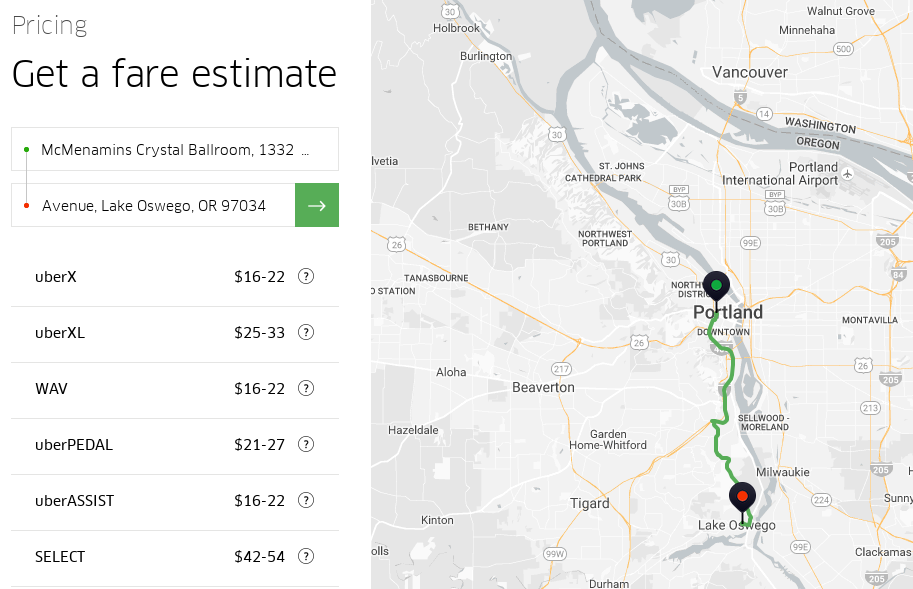Pick the uberPEDAL ride option
This screenshot has width=913, height=589.
point(74,444)
